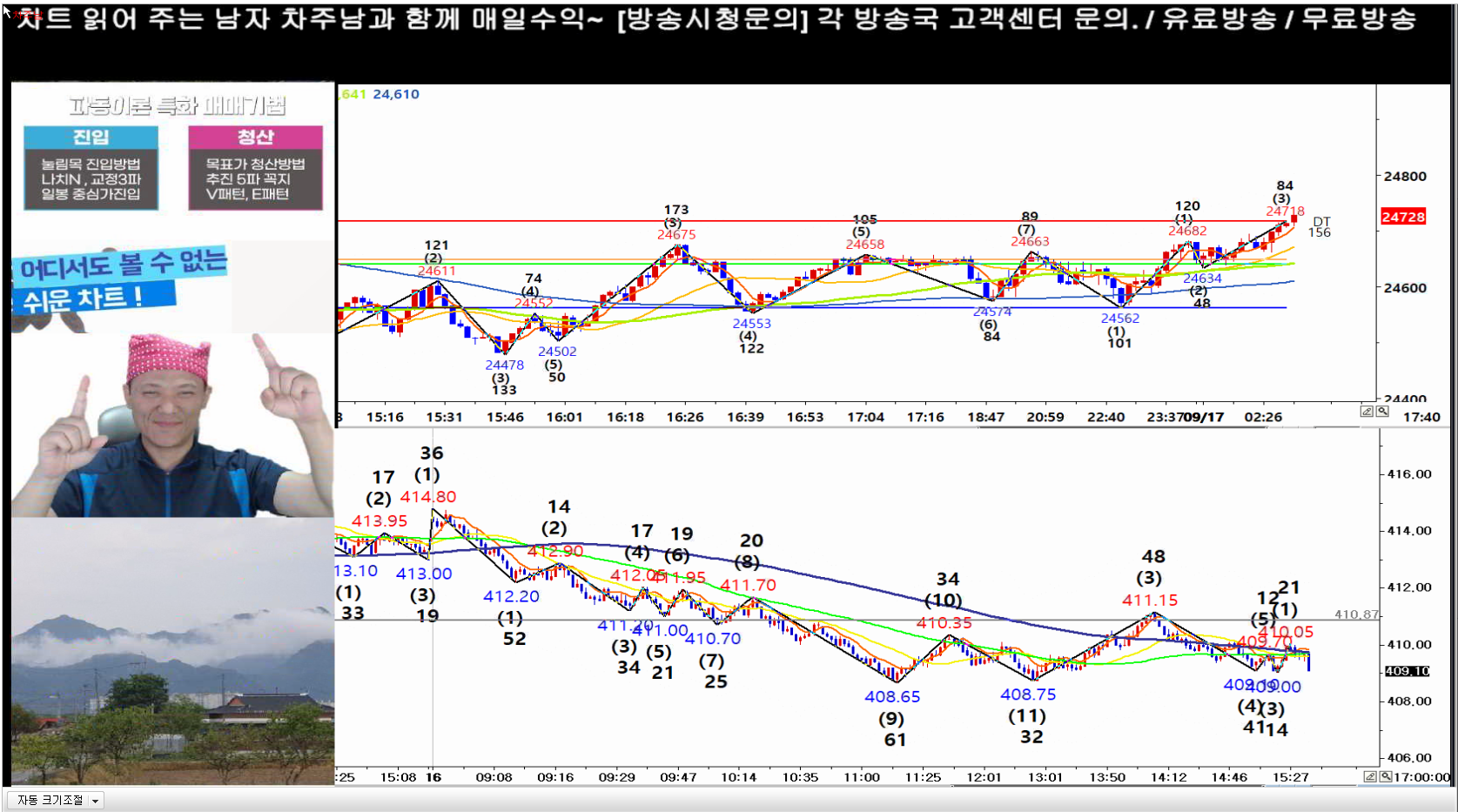Click the presenter webcam video
Viewport: 1458px width, 812px height.
172,425
